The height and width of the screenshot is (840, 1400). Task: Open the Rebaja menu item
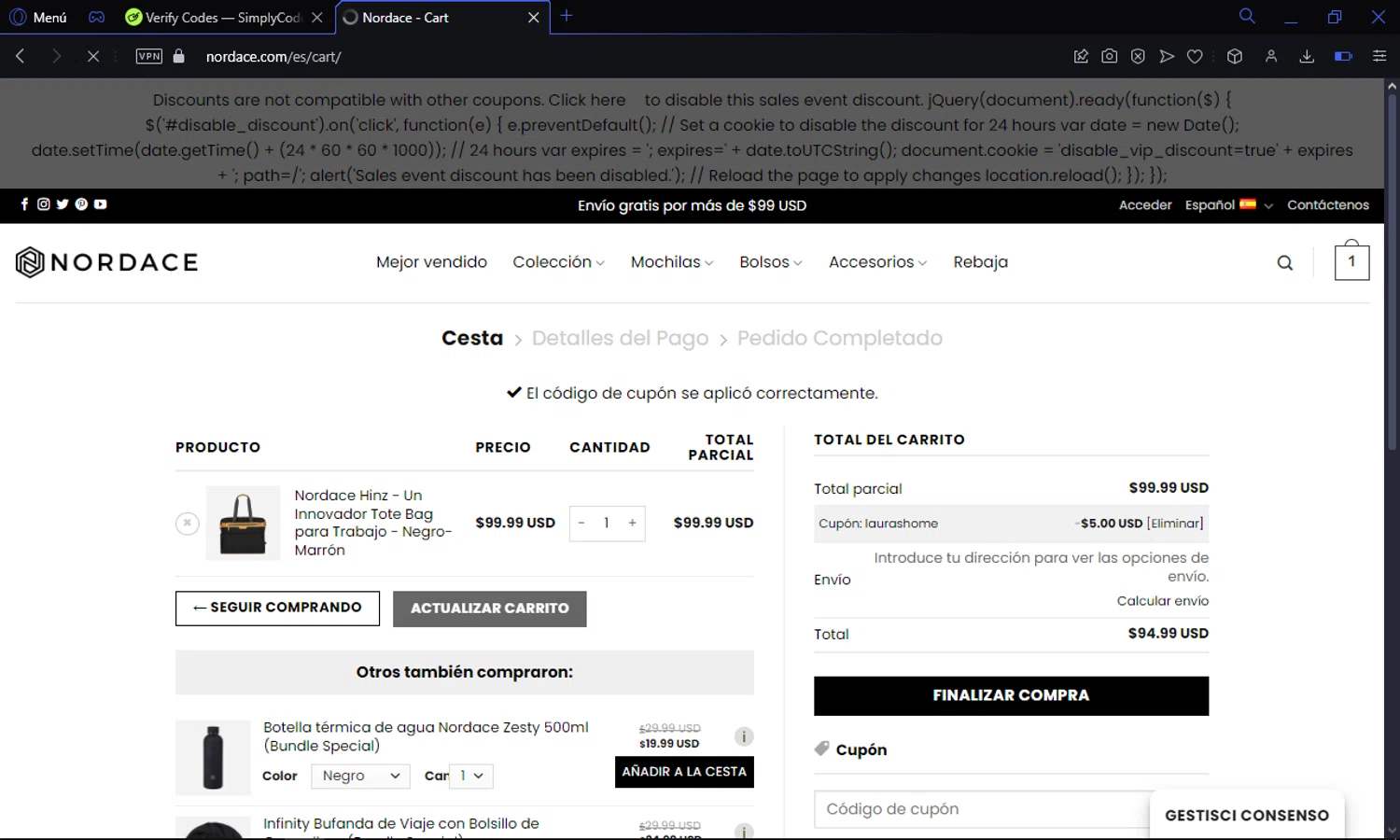[980, 262]
